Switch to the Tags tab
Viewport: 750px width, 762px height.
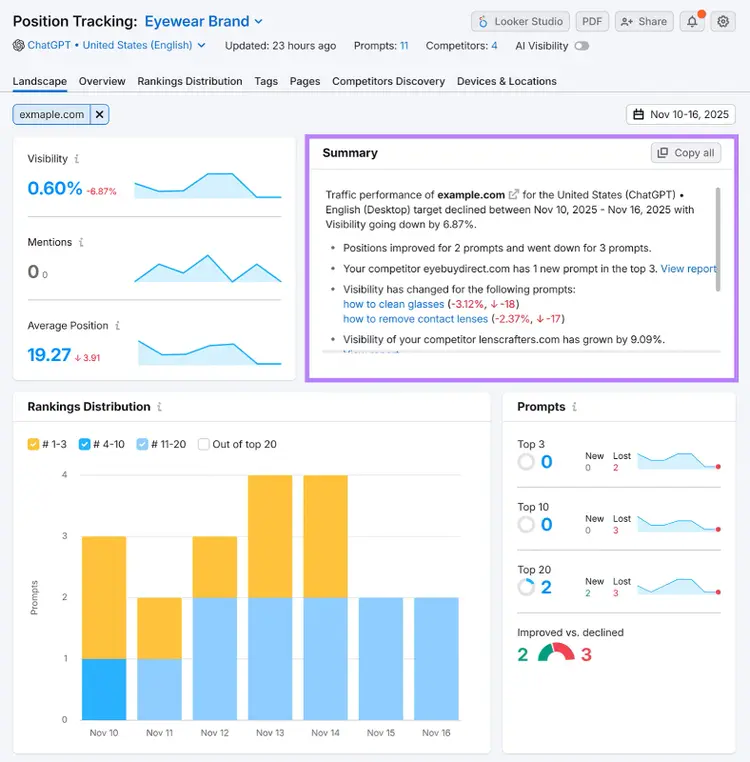(x=266, y=81)
